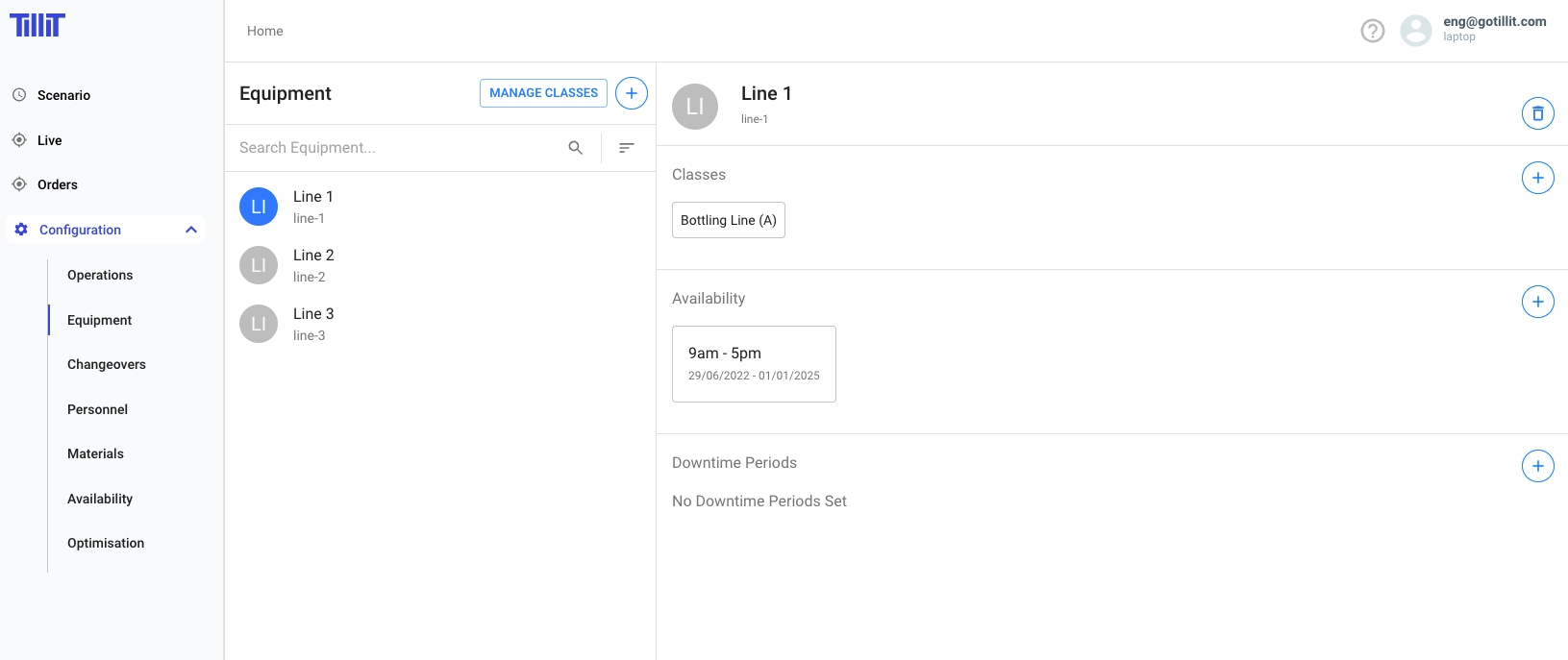Select the Bottling Line (A) class chip

click(x=728, y=220)
